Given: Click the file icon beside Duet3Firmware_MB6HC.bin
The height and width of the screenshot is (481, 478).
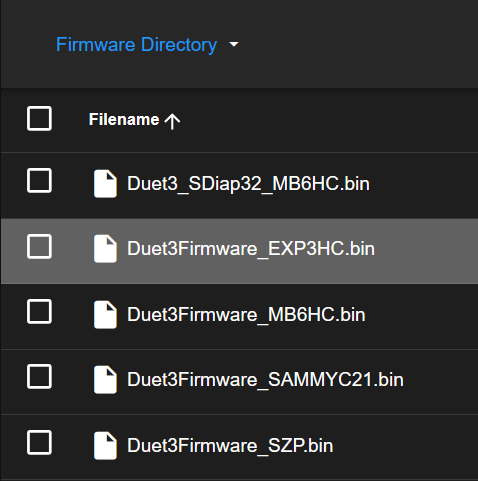Looking at the screenshot, I should click(105, 314).
